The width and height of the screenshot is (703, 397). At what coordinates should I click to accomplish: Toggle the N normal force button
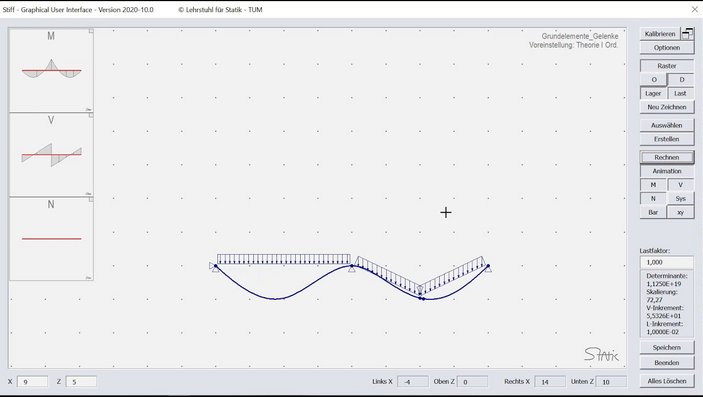pyautogui.click(x=653, y=198)
